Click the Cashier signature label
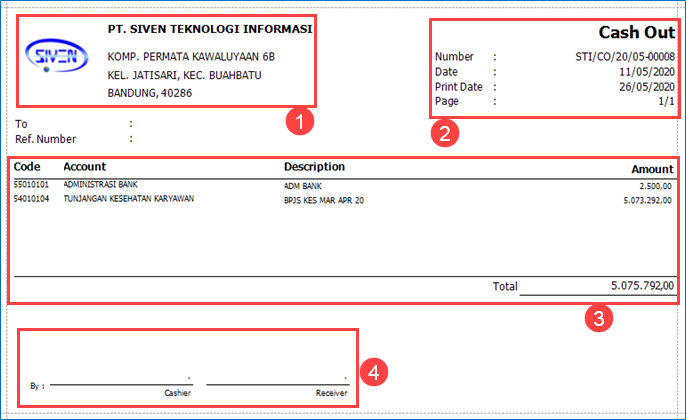The image size is (686, 420). pyautogui.click(x=178, y=393)
